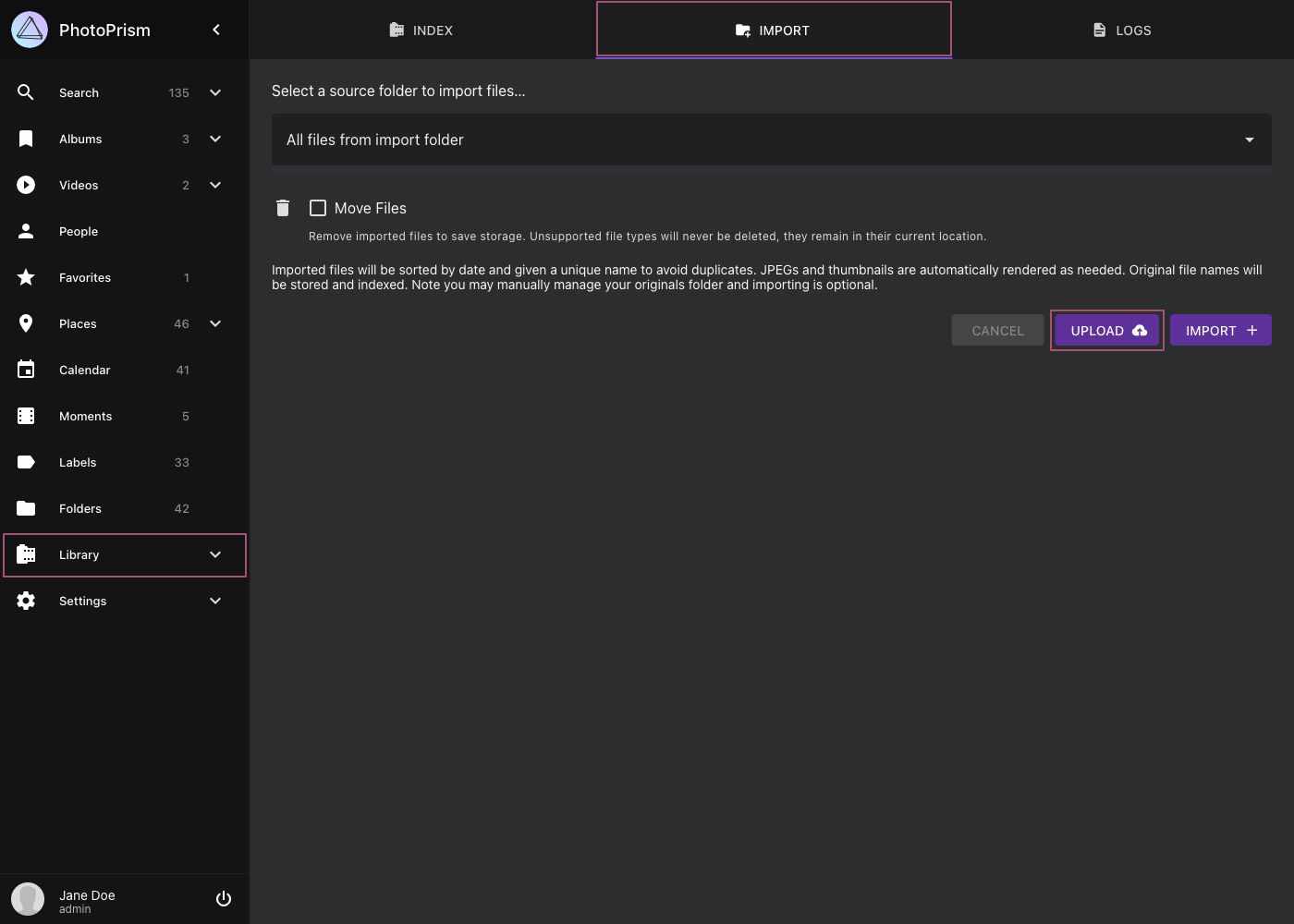Click the Moments icon
Viewport: 1294px width, 924px height.
[26, 416]
